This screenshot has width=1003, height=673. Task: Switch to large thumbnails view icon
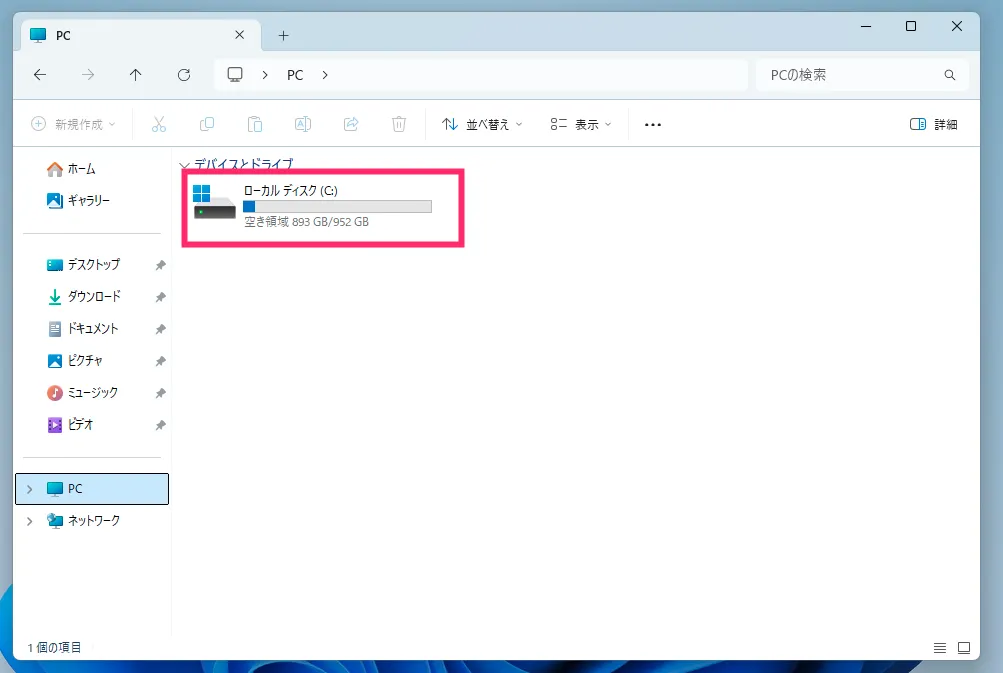(x=964, y=648)
